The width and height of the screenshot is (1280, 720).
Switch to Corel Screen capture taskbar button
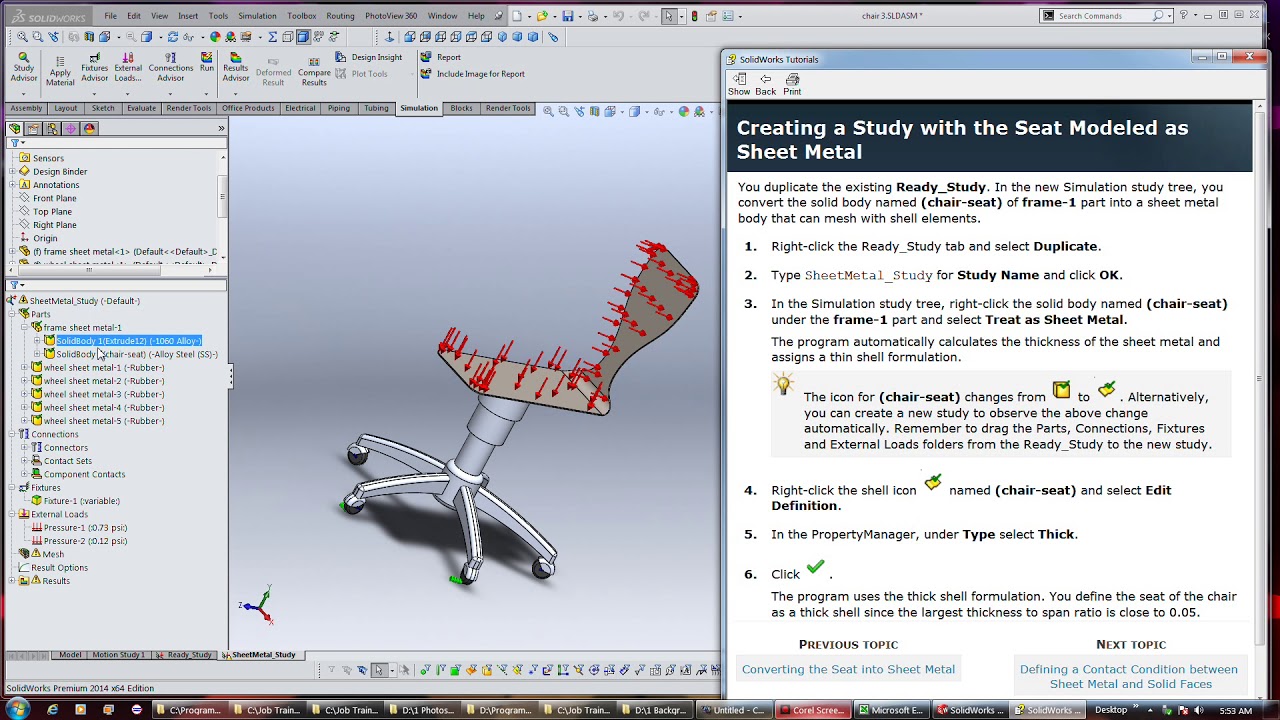pyautogui.click(x=813, y=710)
